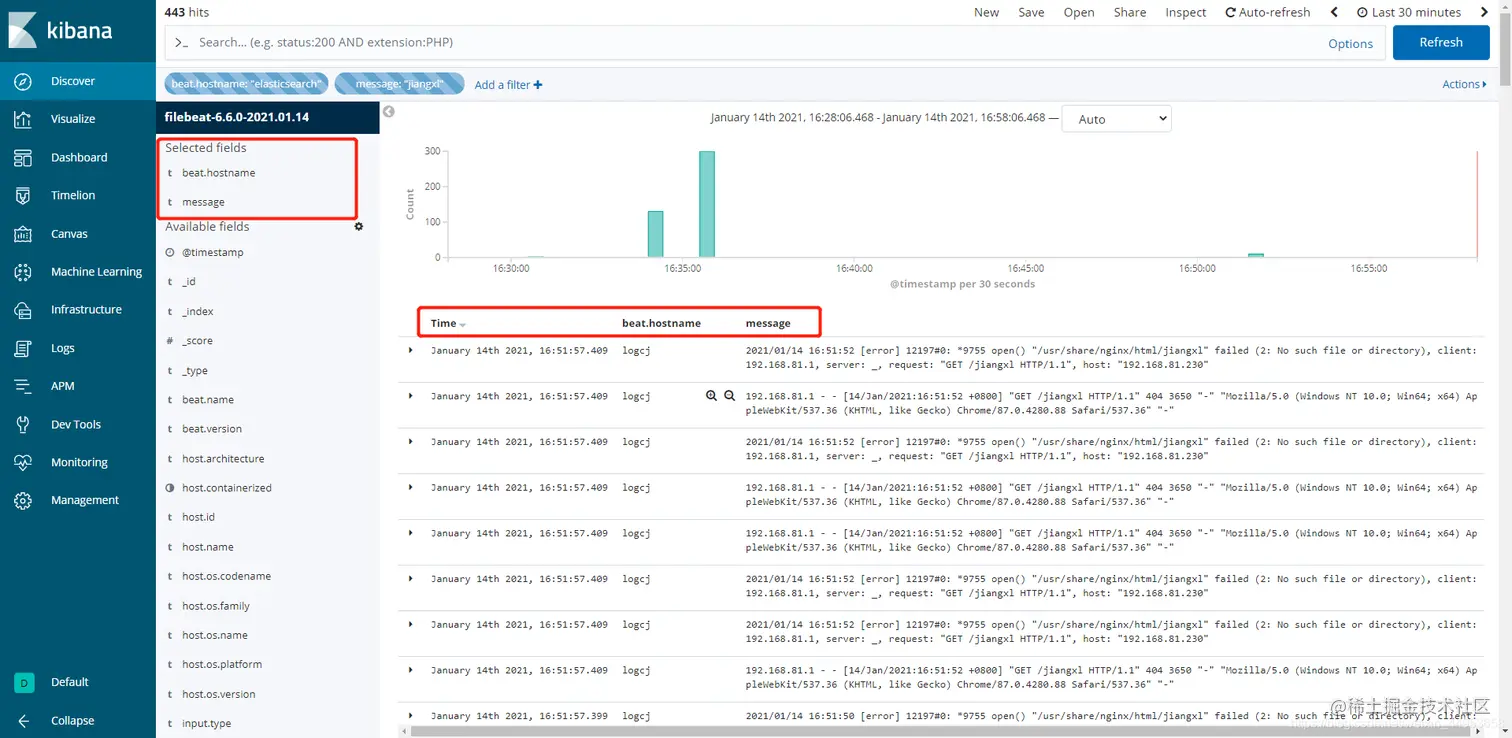Open the Timelion icon
Viewport: 1512px width, 738px height.
coord(23,196)
